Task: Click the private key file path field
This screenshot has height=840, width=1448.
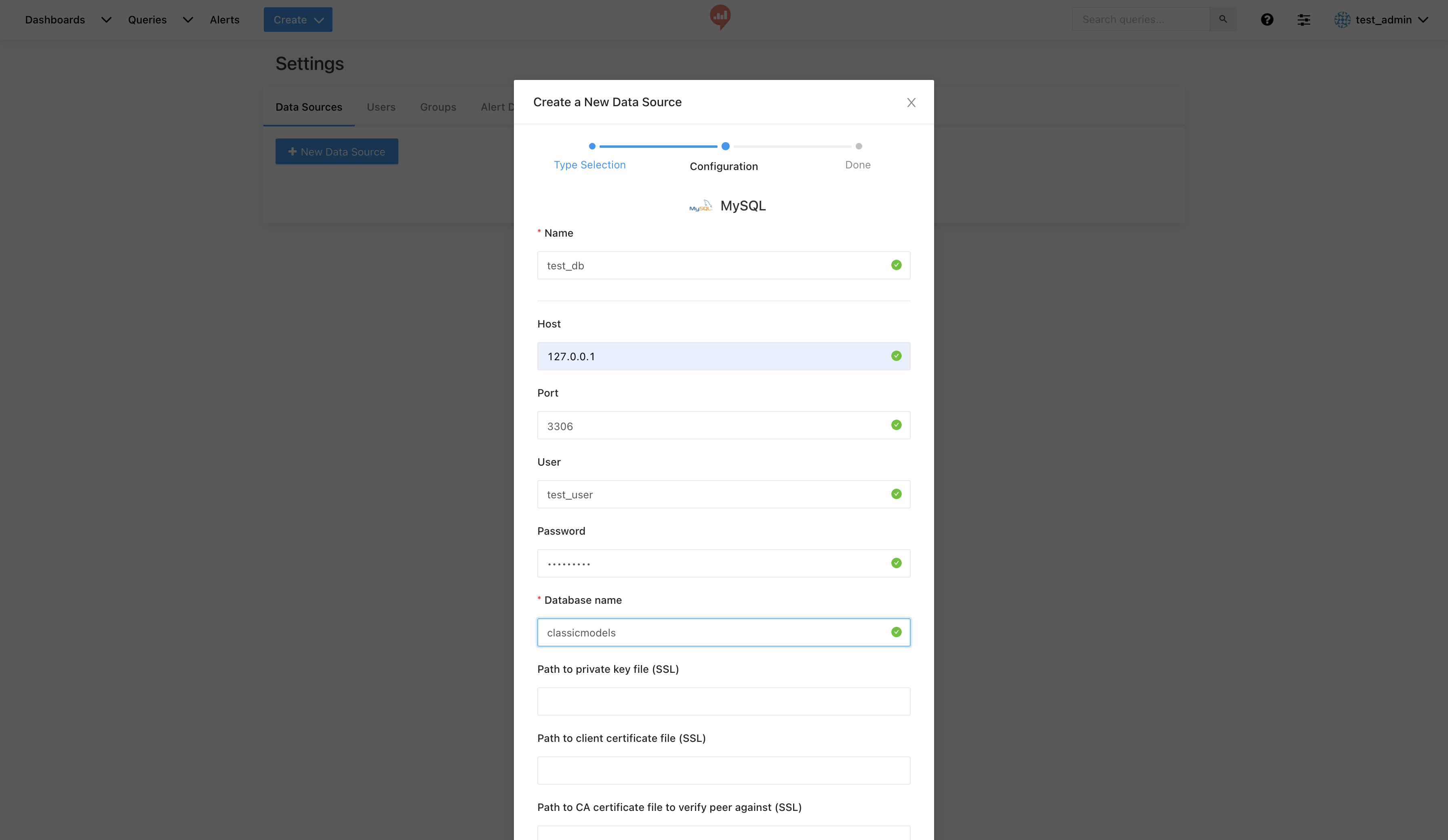Action: click(724, 701)
